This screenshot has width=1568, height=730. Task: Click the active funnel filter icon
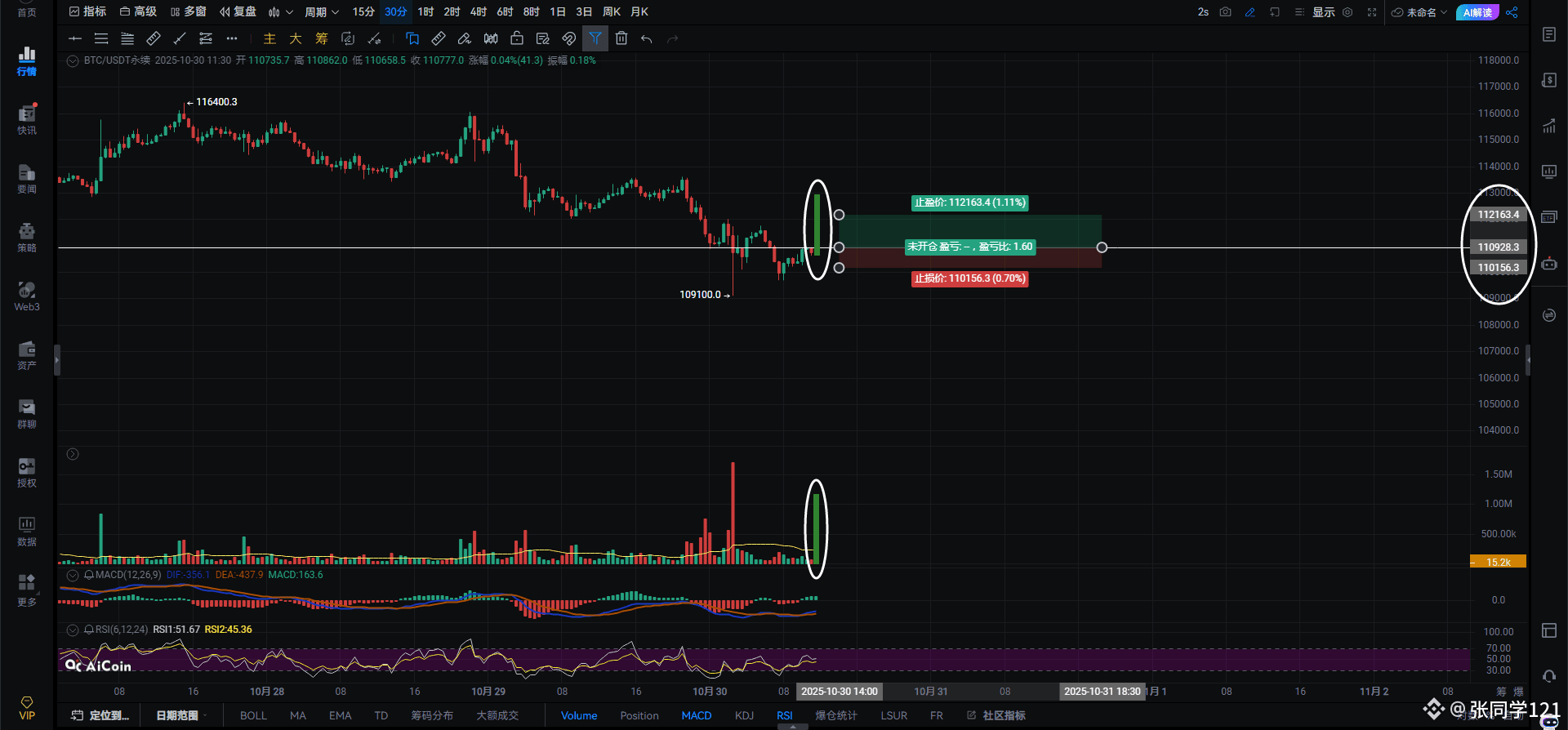coord(595,38)
